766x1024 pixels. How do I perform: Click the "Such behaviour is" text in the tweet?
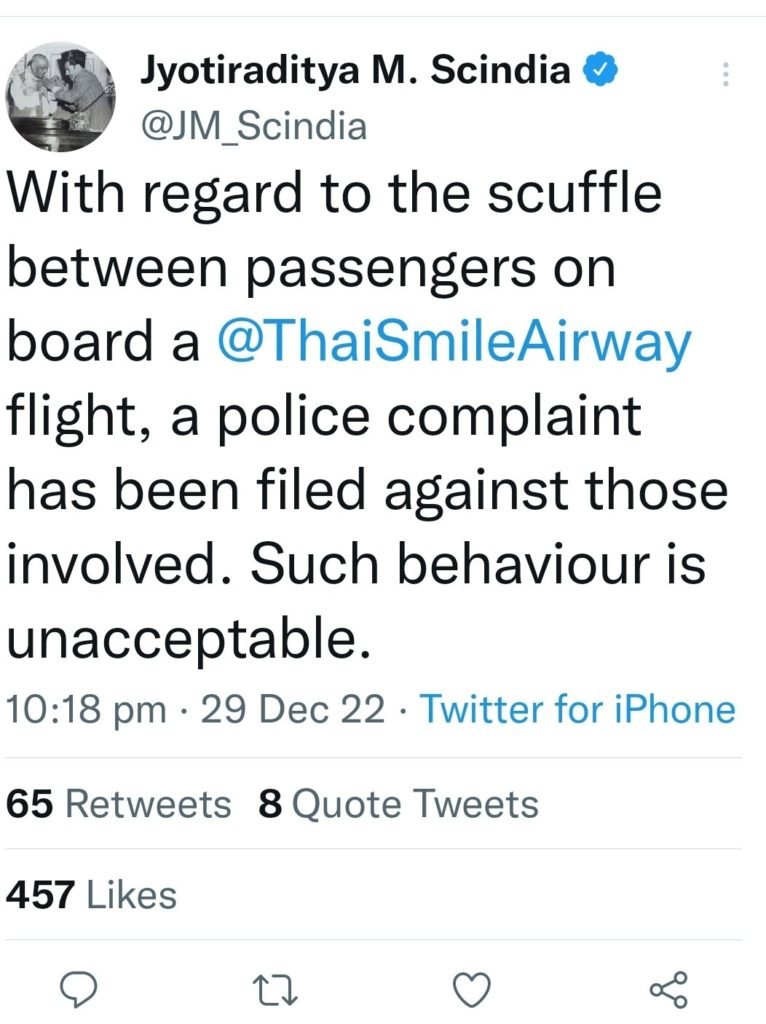tap(477, 566)
